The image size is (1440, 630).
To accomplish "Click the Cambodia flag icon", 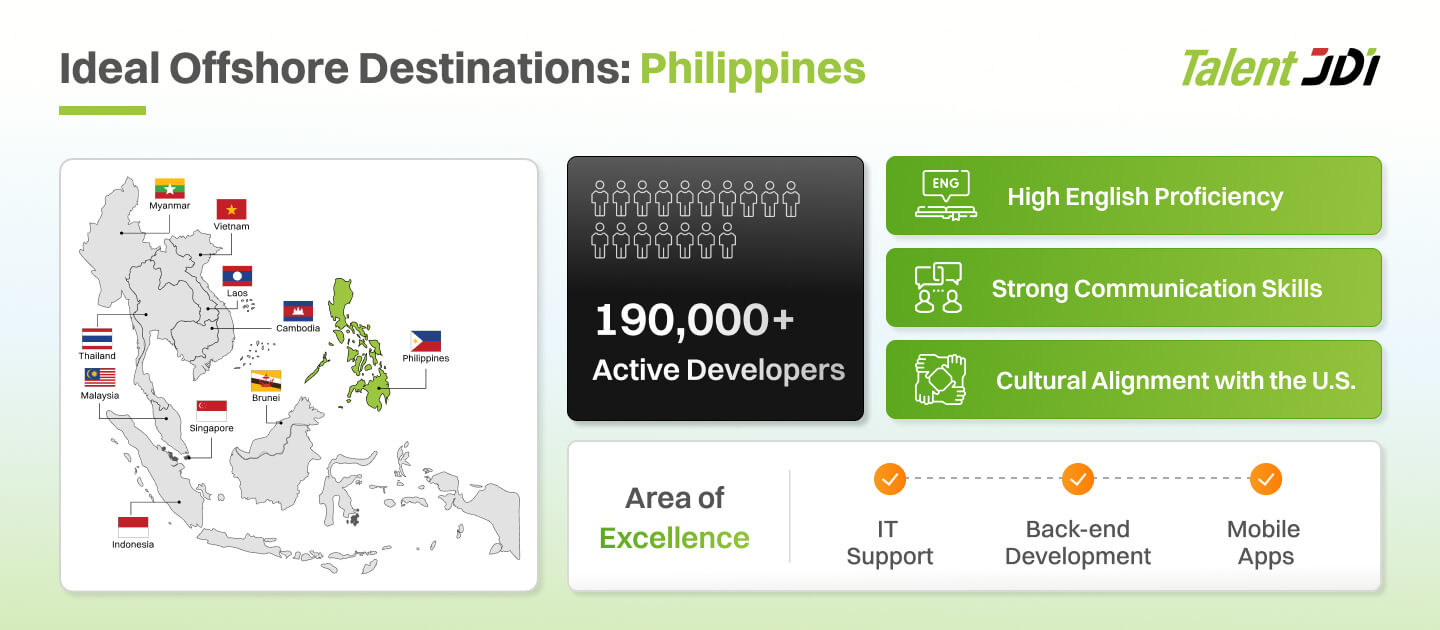I will coord(298,311).
